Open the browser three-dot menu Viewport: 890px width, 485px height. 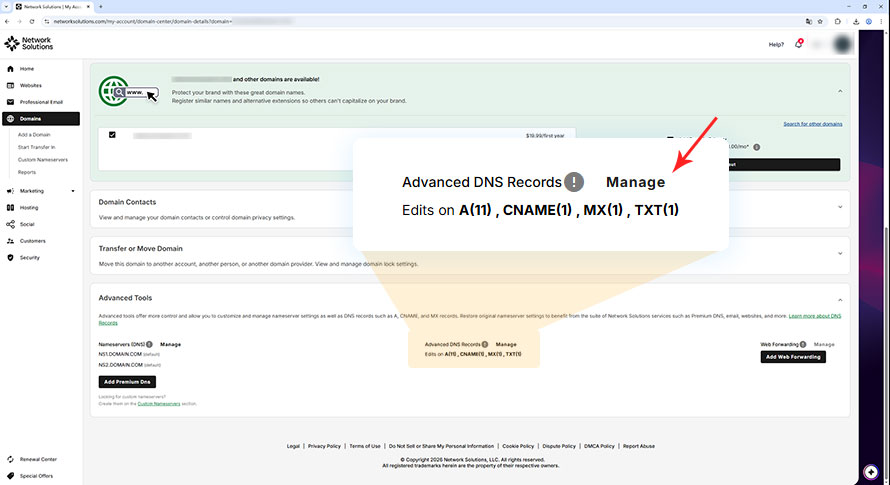[881, 21]
